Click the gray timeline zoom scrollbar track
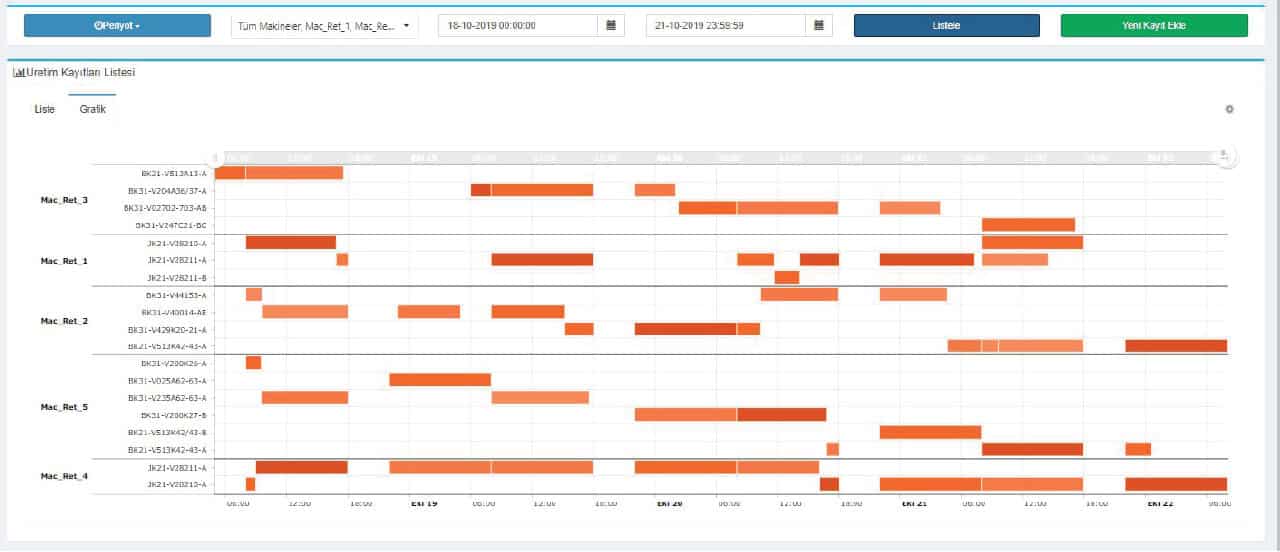Image resolution: width=1280 pixels, height=552 pixels. [x=700, y=158]
